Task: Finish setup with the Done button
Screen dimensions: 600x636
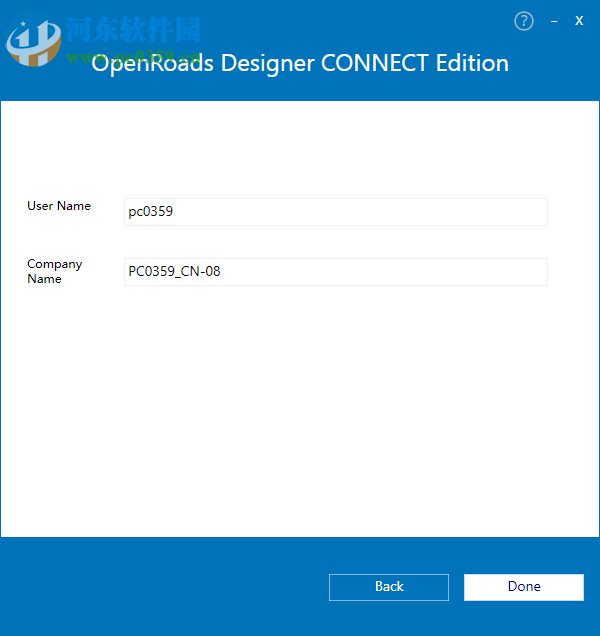Action: (524, 587)
